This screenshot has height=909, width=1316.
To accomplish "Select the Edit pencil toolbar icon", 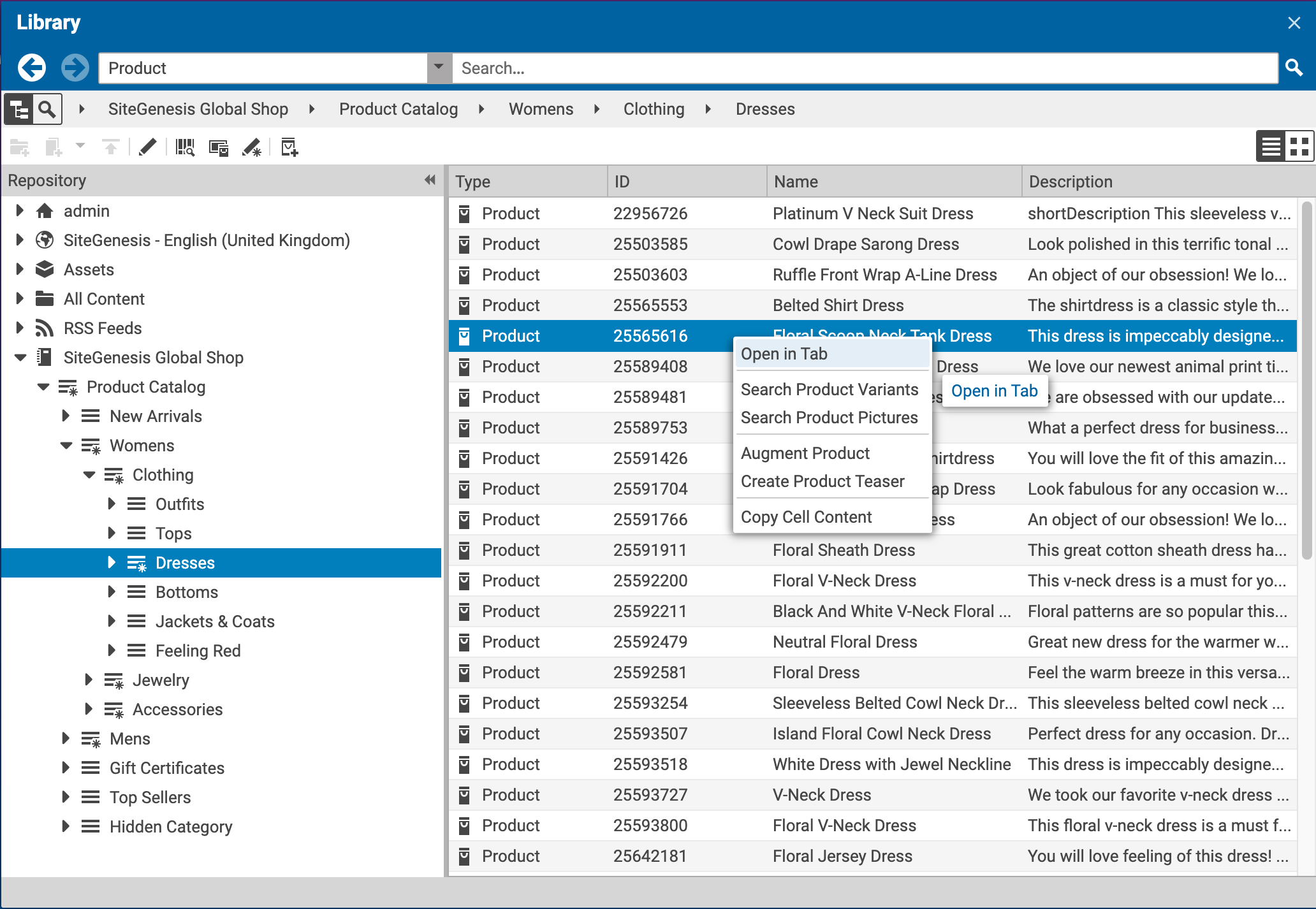I will [147, 147].
